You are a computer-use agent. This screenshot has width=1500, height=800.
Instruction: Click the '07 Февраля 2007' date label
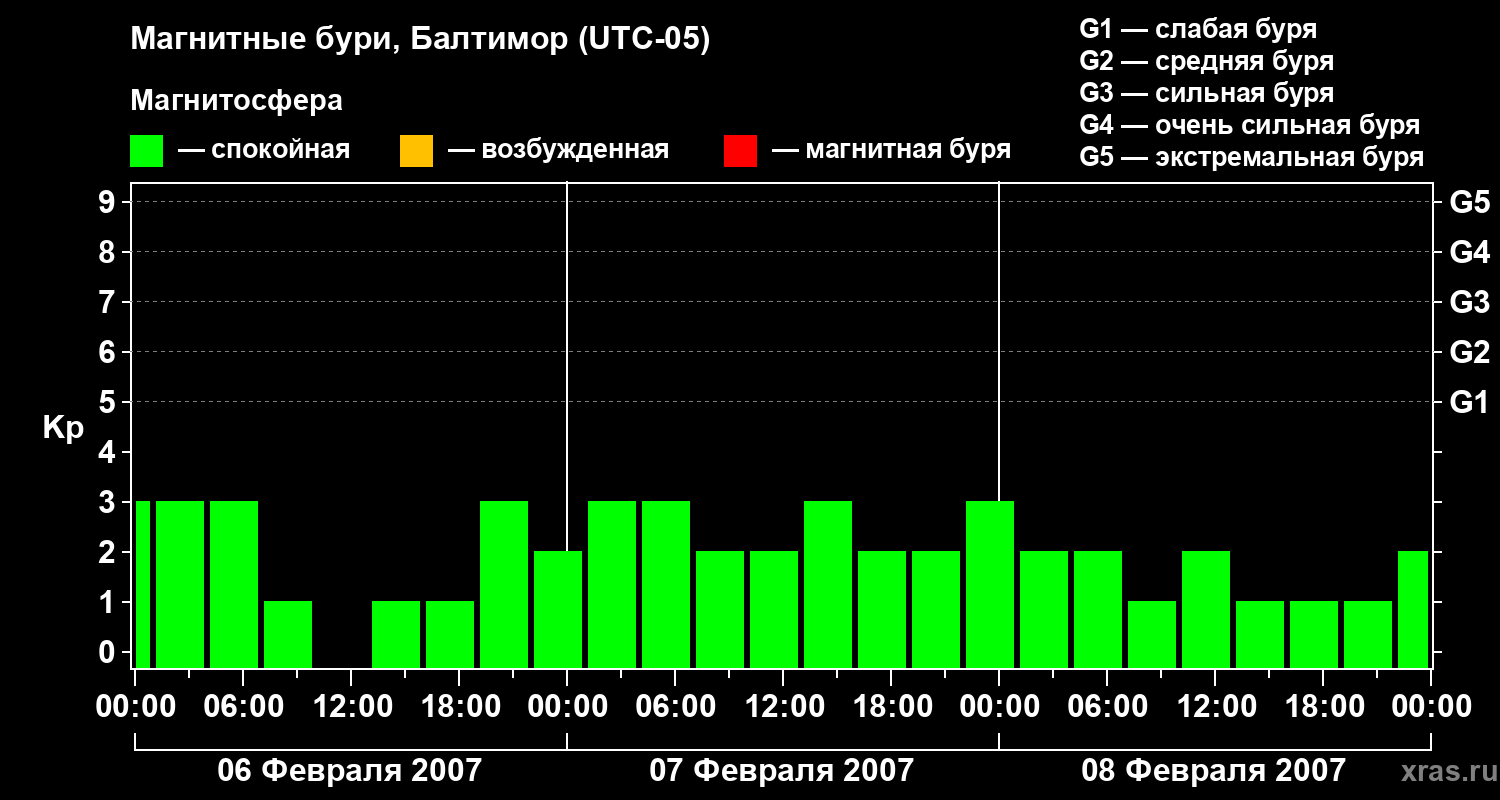point(781,770)
